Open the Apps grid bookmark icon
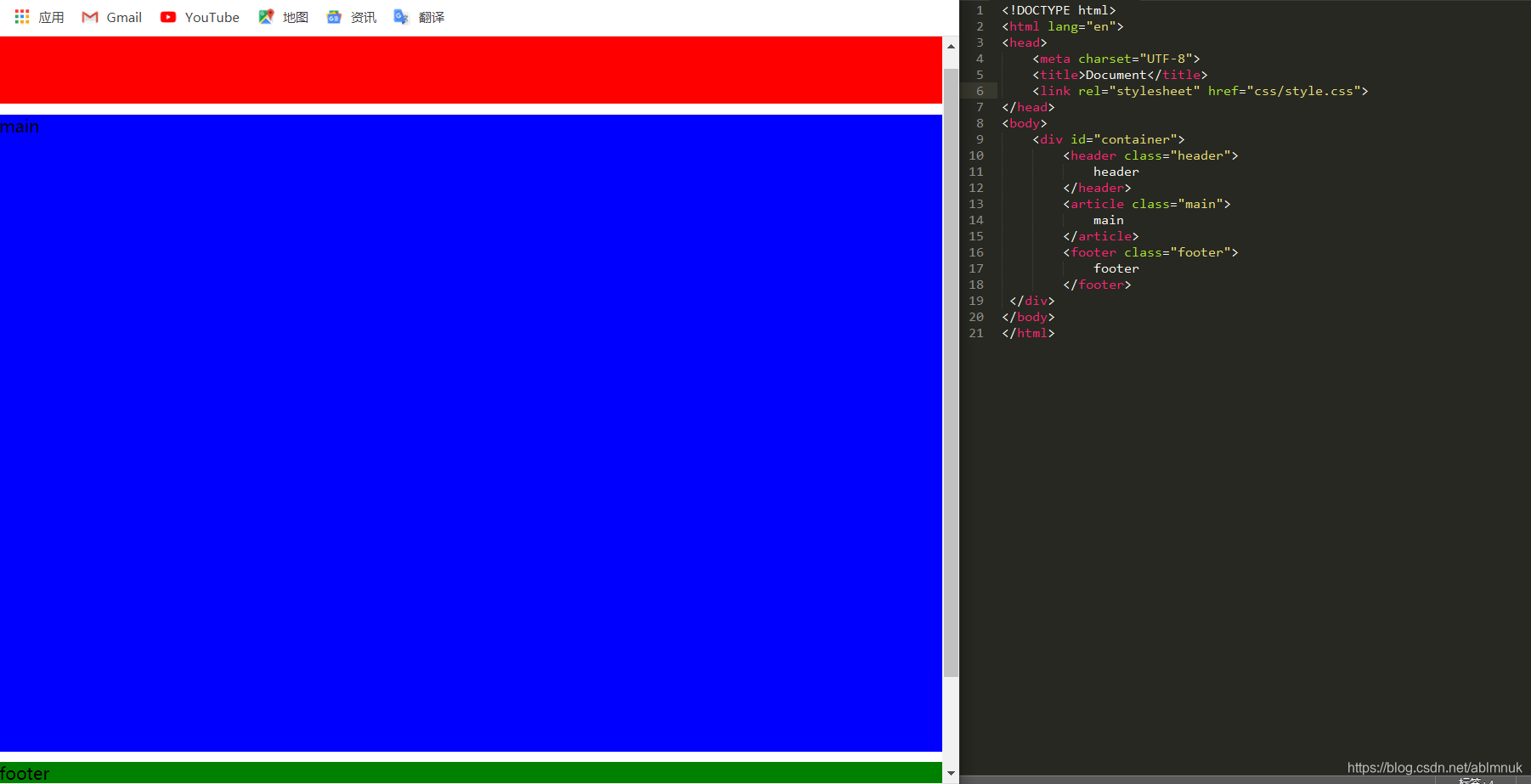 click(x=22, y=16)
